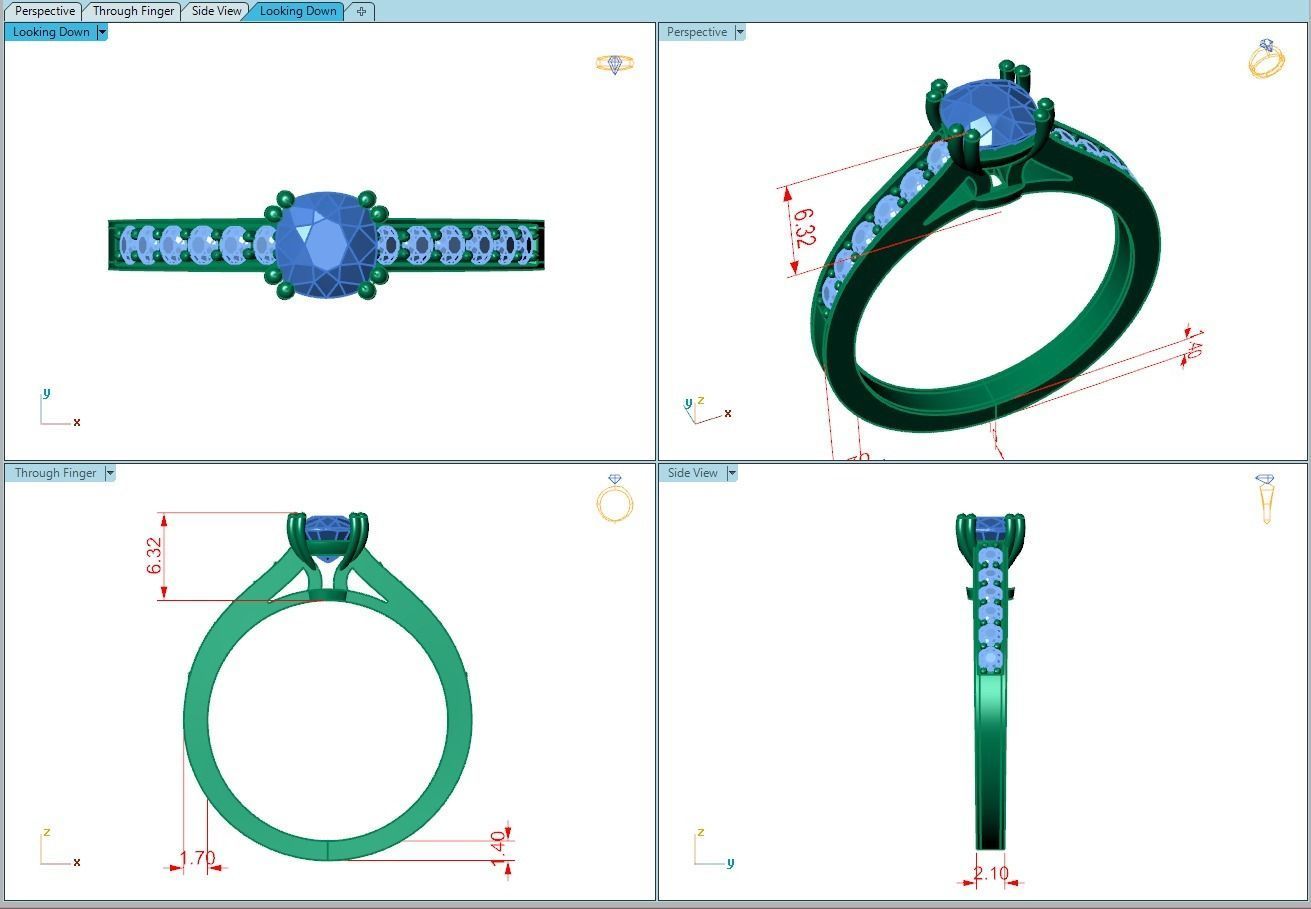Open the Side View viewport menu arrow
This screenshot has height=909, width=1311.
(732, 473)
